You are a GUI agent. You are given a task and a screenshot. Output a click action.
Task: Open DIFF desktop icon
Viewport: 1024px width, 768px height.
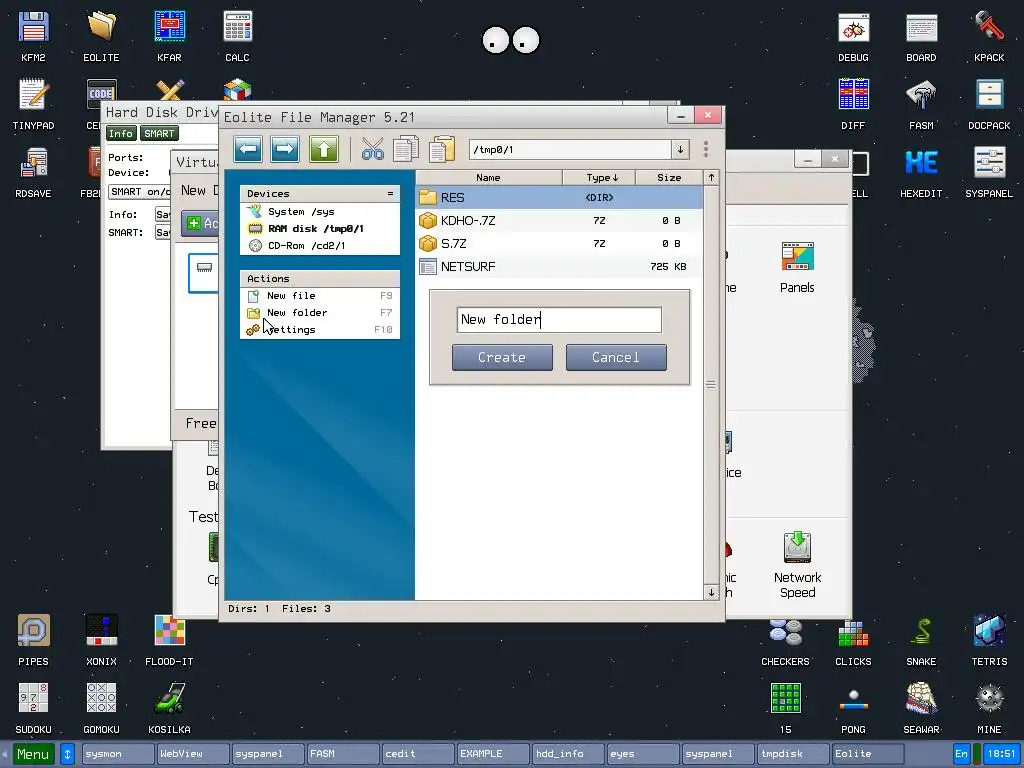click(854, 104)
